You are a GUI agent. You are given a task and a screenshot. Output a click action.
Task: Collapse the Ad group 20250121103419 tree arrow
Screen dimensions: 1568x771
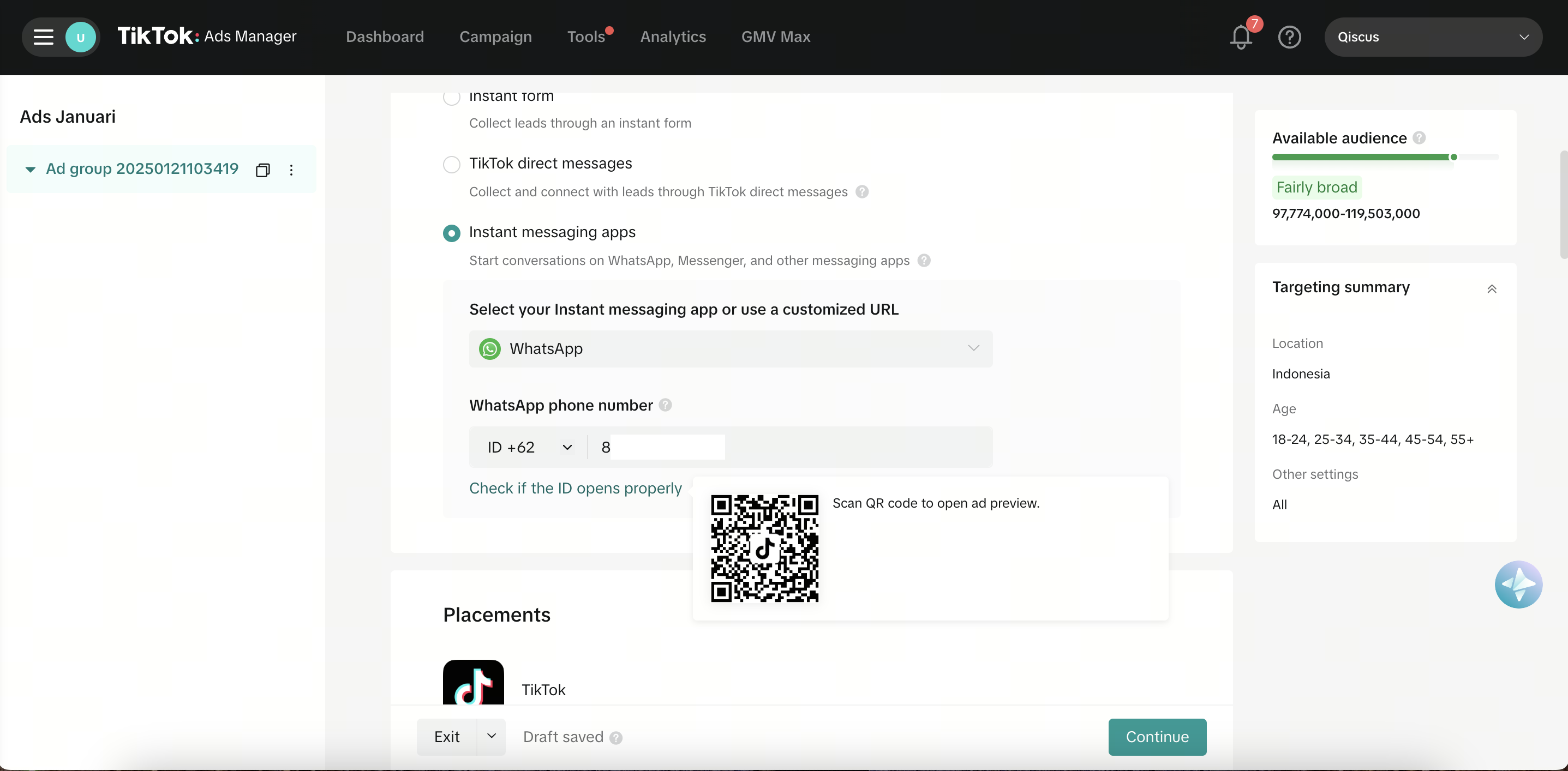click(x=31, y=169)
